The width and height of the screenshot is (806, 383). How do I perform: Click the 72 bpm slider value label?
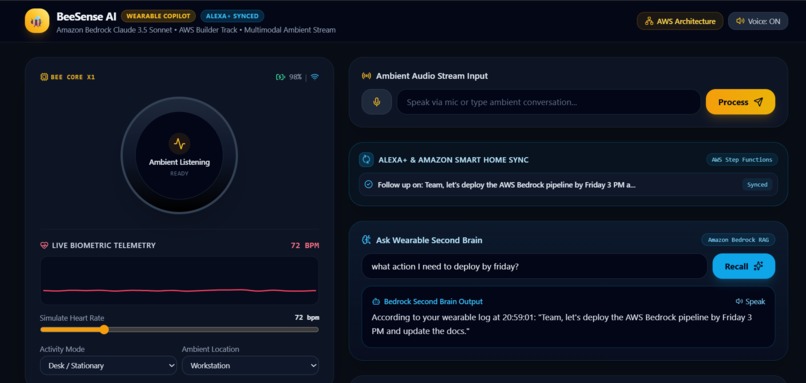pos(307,318)
